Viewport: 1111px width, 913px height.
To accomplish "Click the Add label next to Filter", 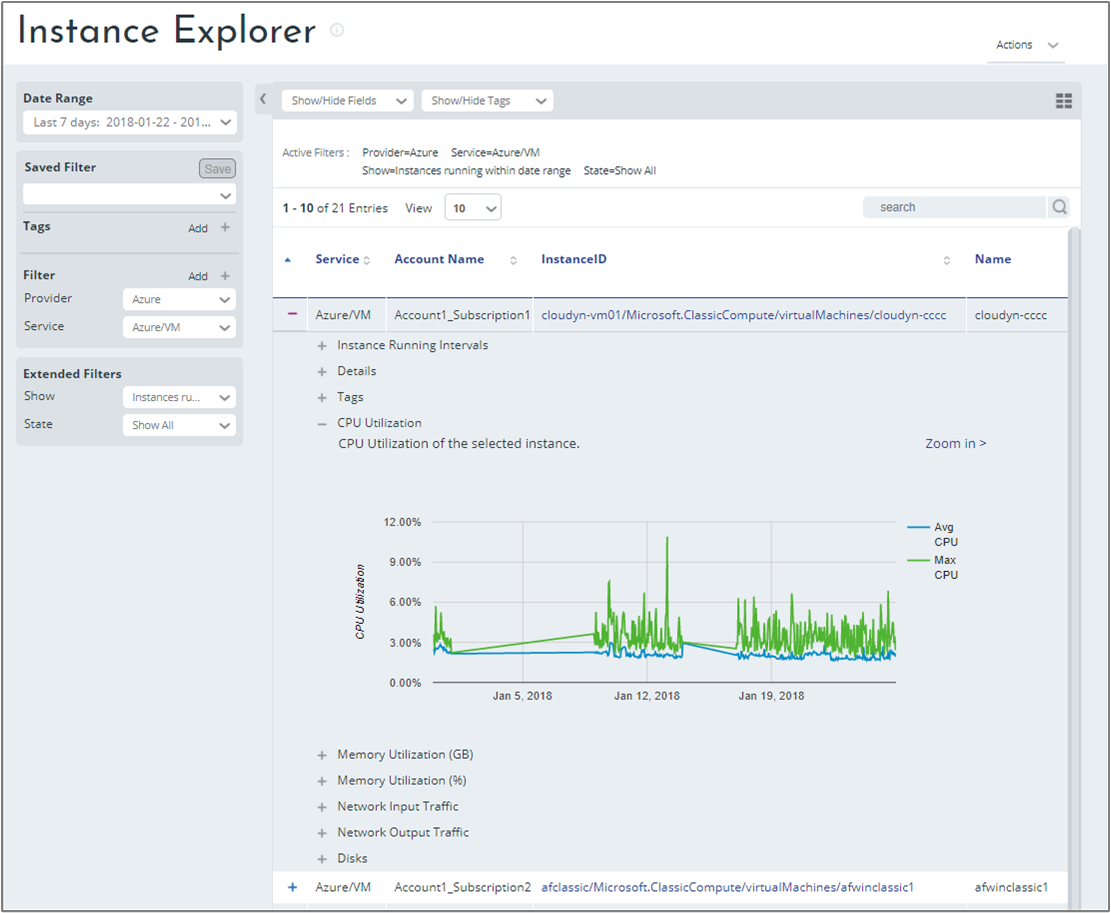I will click(198, 276).
